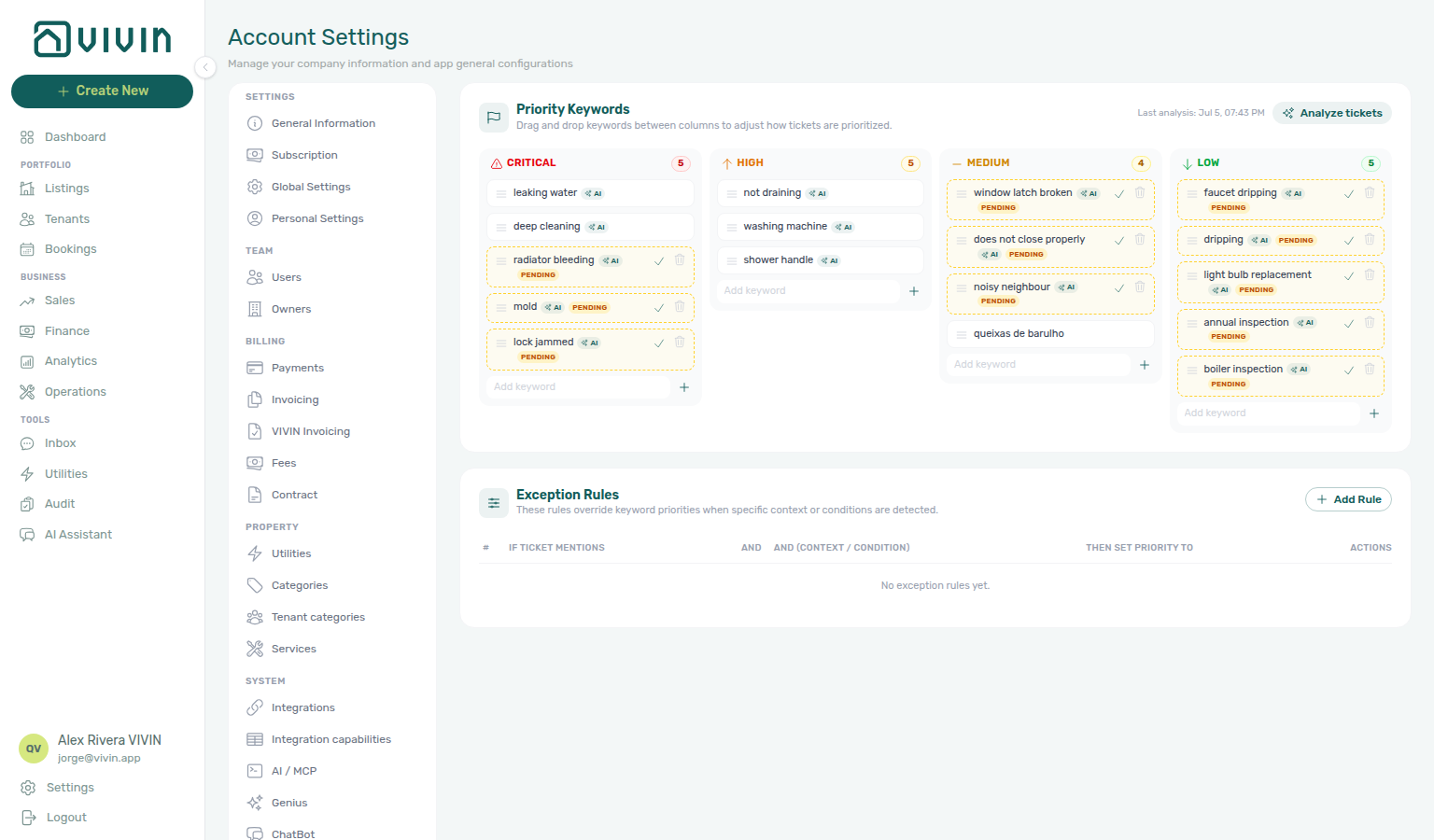
Task: Click the Categories tag icon
Action: click(255, 585)
